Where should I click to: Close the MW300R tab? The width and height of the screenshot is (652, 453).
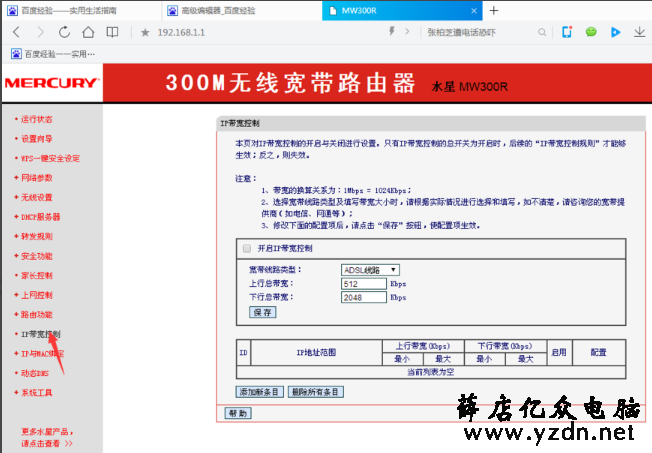click(474, 11)
